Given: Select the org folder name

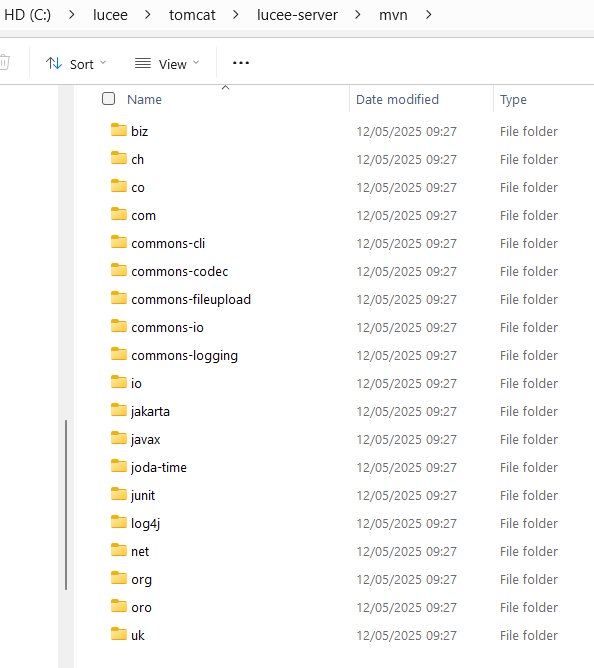Looking at the screenshot, I should click(141, 580).
